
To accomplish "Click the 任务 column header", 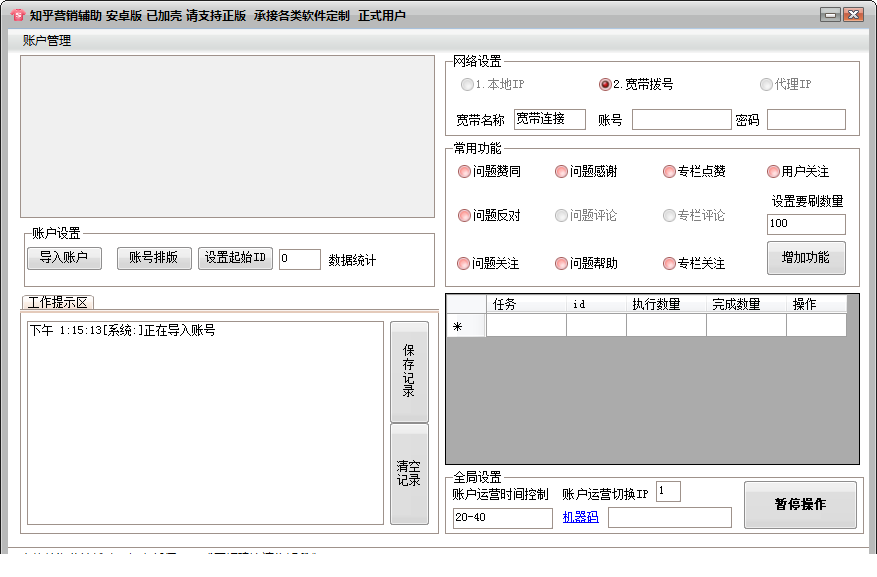I will (526, 304).
